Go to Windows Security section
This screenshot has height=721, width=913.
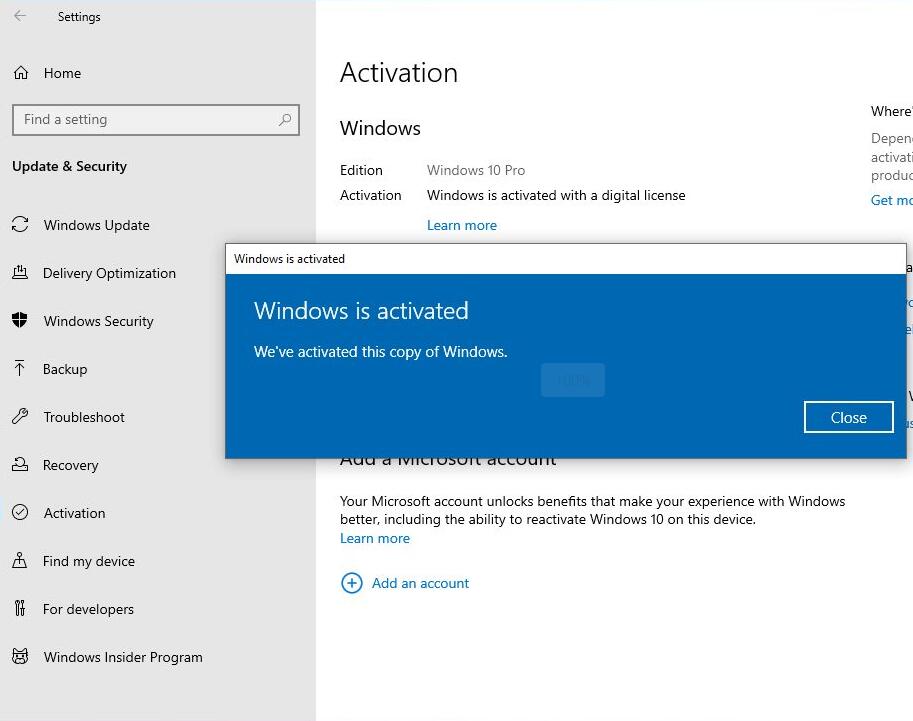pos(98,321)
